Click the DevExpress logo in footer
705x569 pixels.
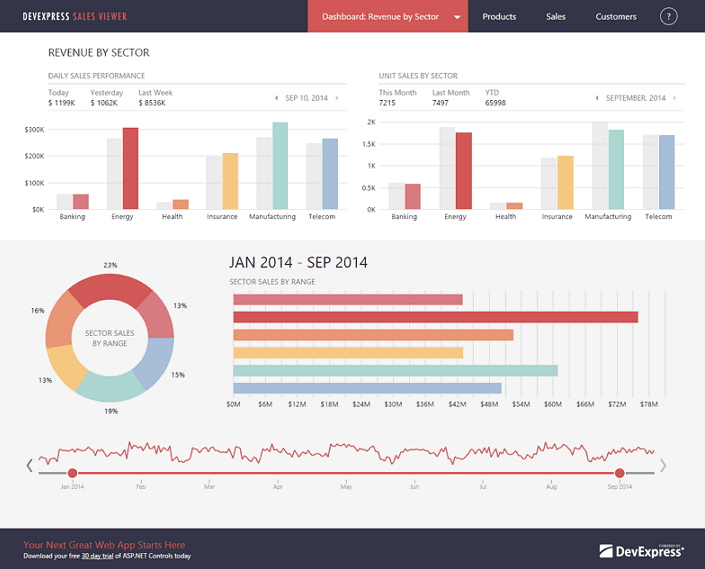click(642, 551)
